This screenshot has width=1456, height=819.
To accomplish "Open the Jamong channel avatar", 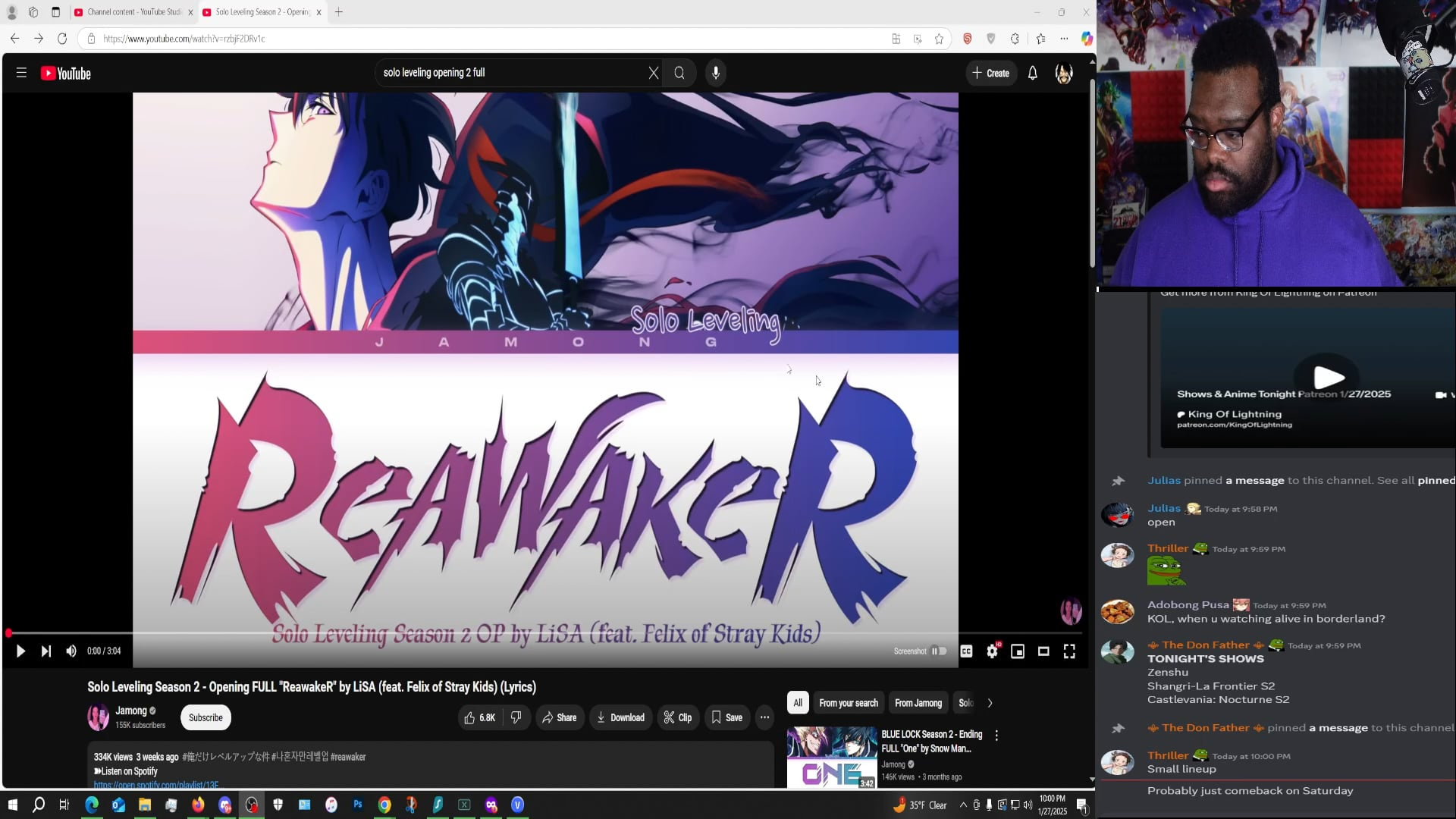I will tap(98, 717).
